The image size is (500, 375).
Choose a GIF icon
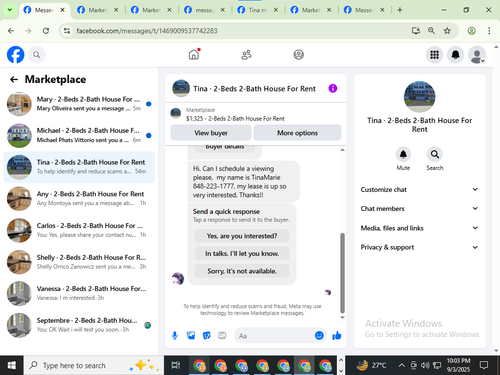(222, 336)
